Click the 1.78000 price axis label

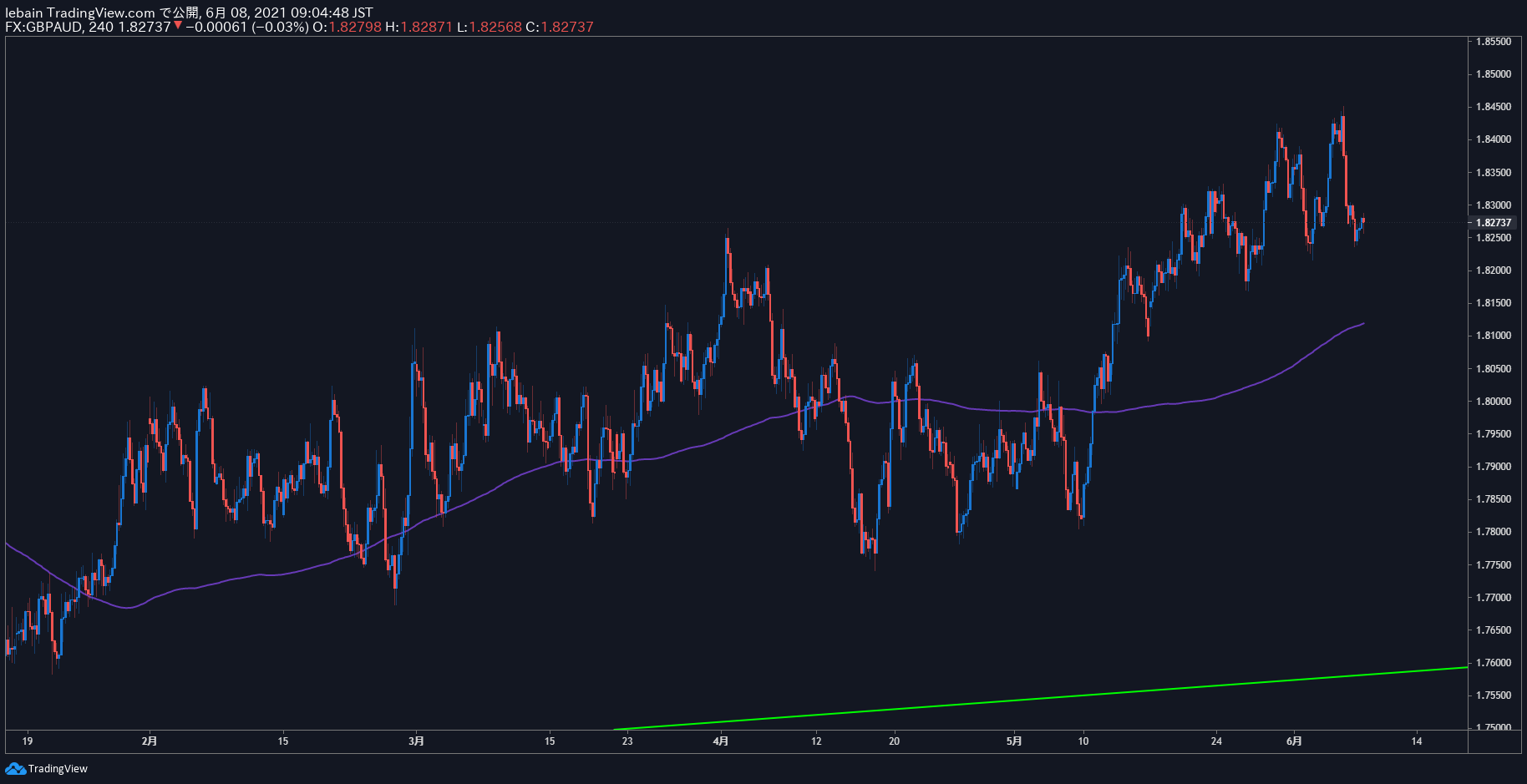1494,532
